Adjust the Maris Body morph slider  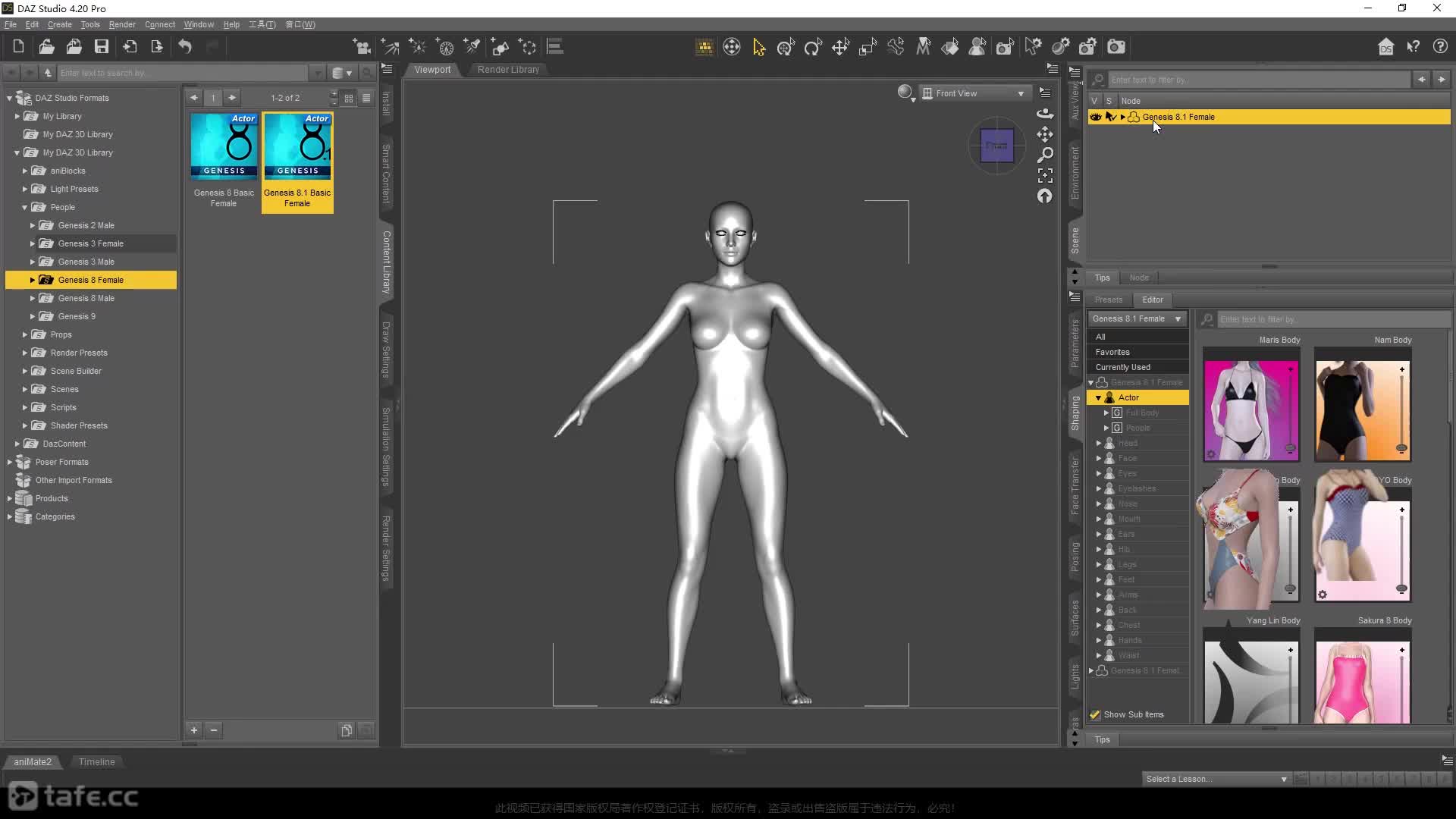[x=1290, y=409]
